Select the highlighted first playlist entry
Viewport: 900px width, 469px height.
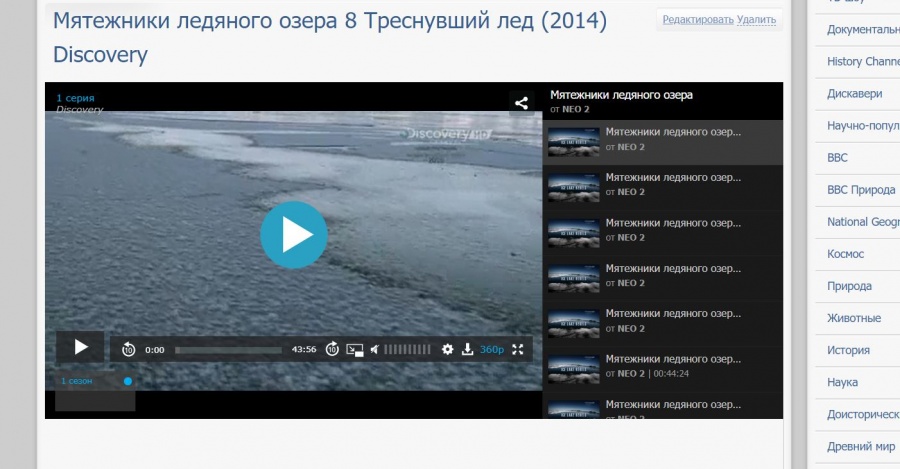tap(663, 142)
